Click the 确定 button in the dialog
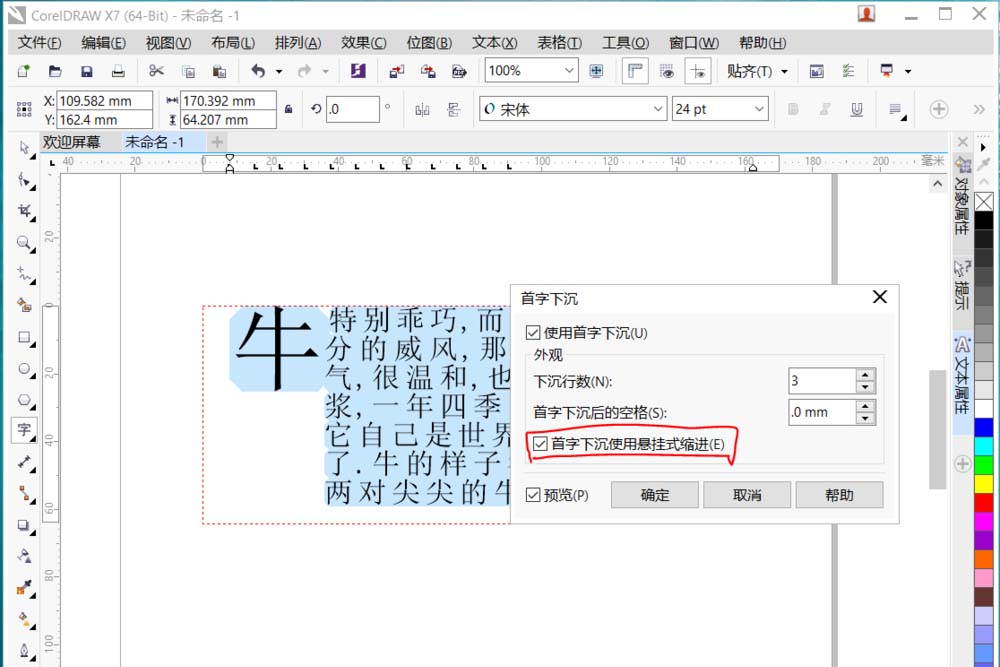 click(654, 494)
